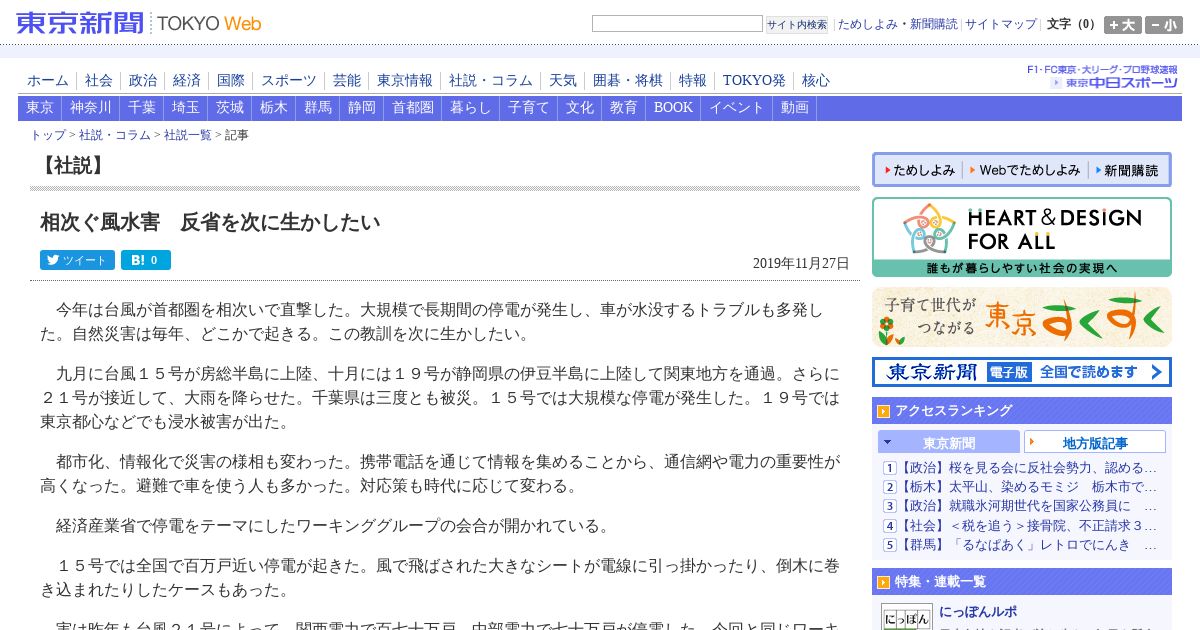1200x630 pixels.
Task: Select BOOK in the blue bar
Action: (673, 108)
